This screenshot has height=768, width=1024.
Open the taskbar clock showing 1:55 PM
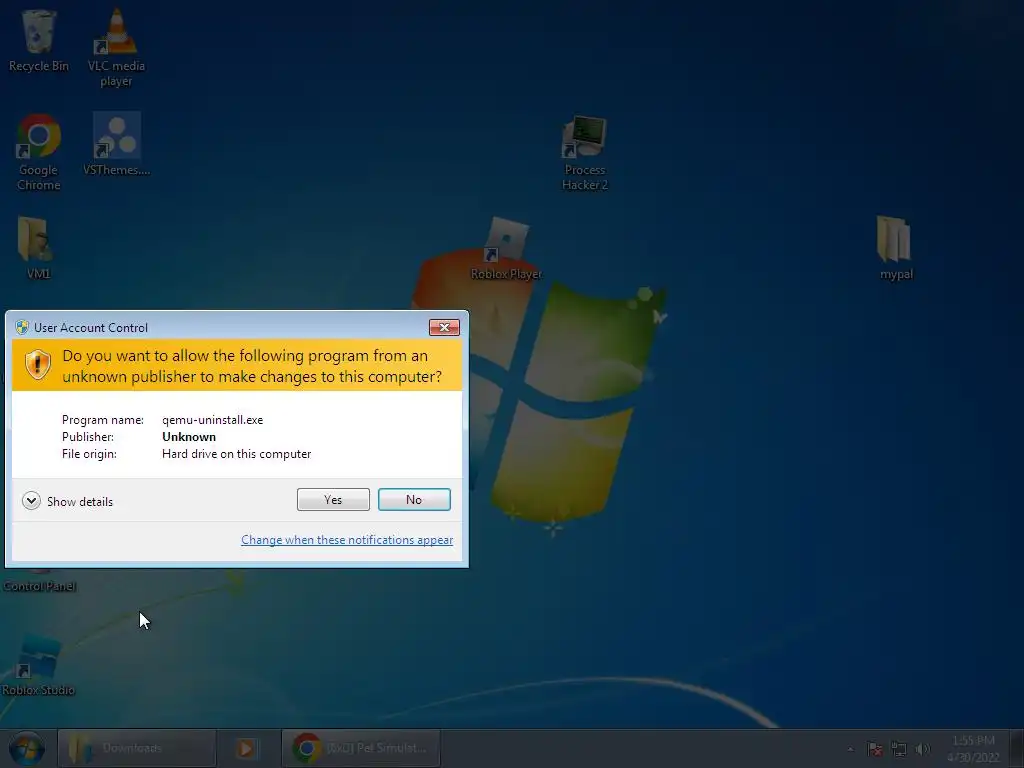click(973, 749)
